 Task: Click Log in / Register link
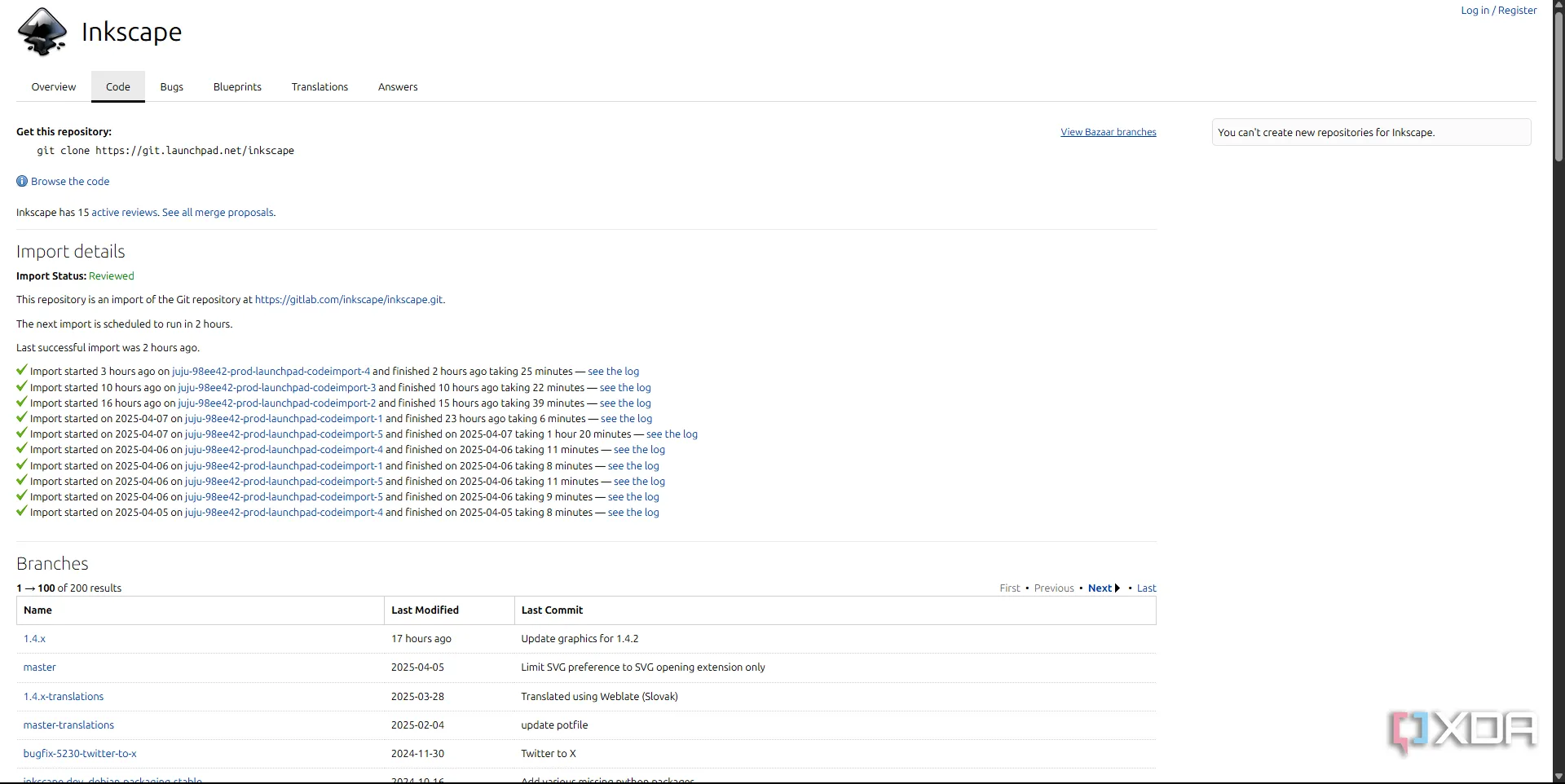click(x=1498, y=11)
